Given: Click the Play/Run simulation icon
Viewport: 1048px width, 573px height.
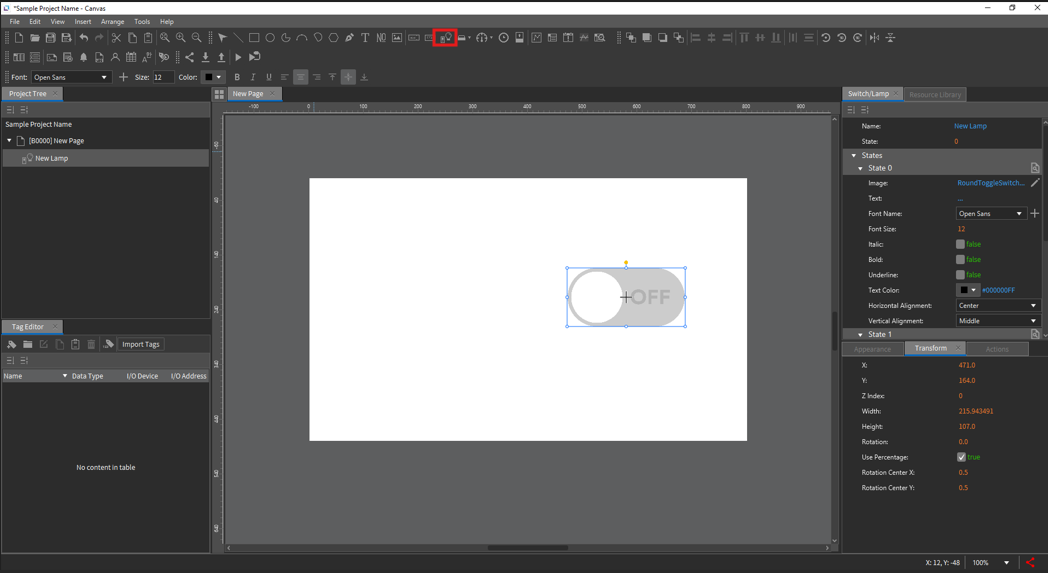Looking at the screenshot, I should click(x=238, y=57).
